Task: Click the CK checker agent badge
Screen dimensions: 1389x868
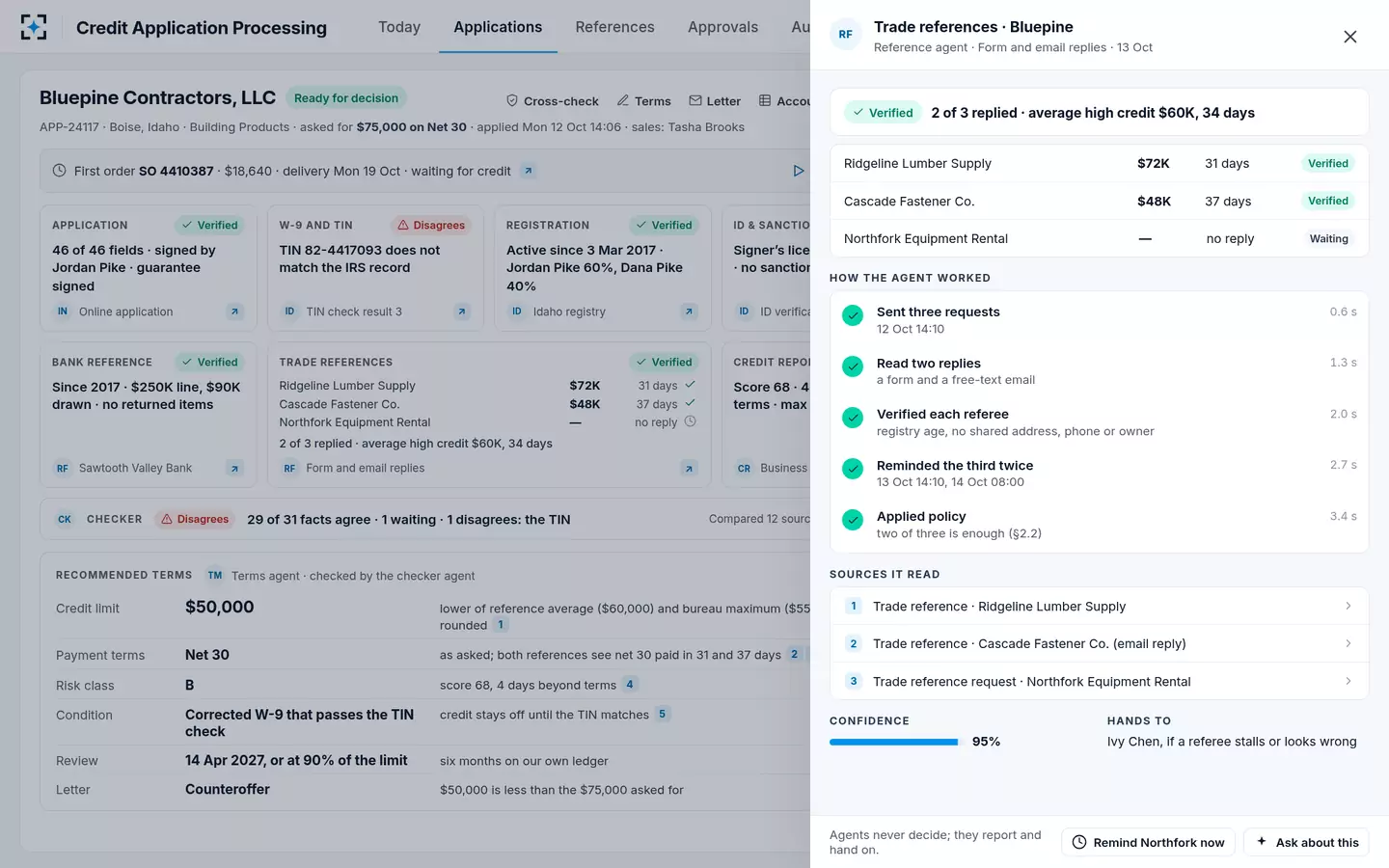Action: click(65, 519)
